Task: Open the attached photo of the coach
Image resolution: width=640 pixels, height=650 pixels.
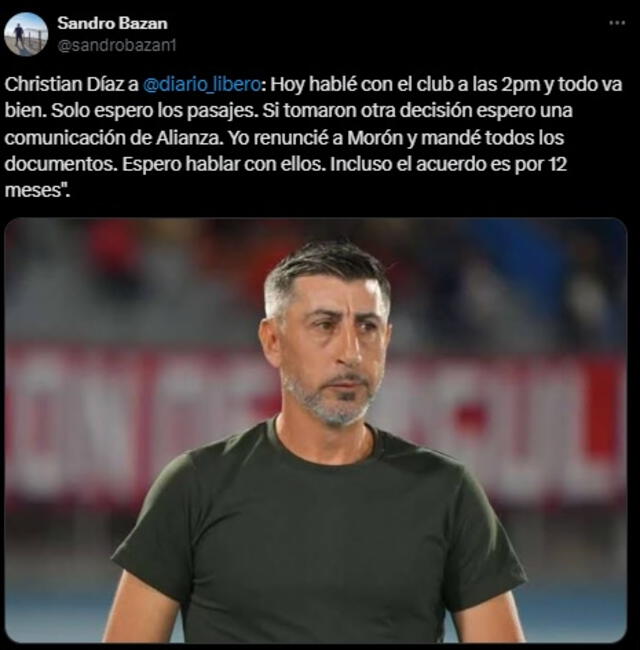Action: pos(315,430)
